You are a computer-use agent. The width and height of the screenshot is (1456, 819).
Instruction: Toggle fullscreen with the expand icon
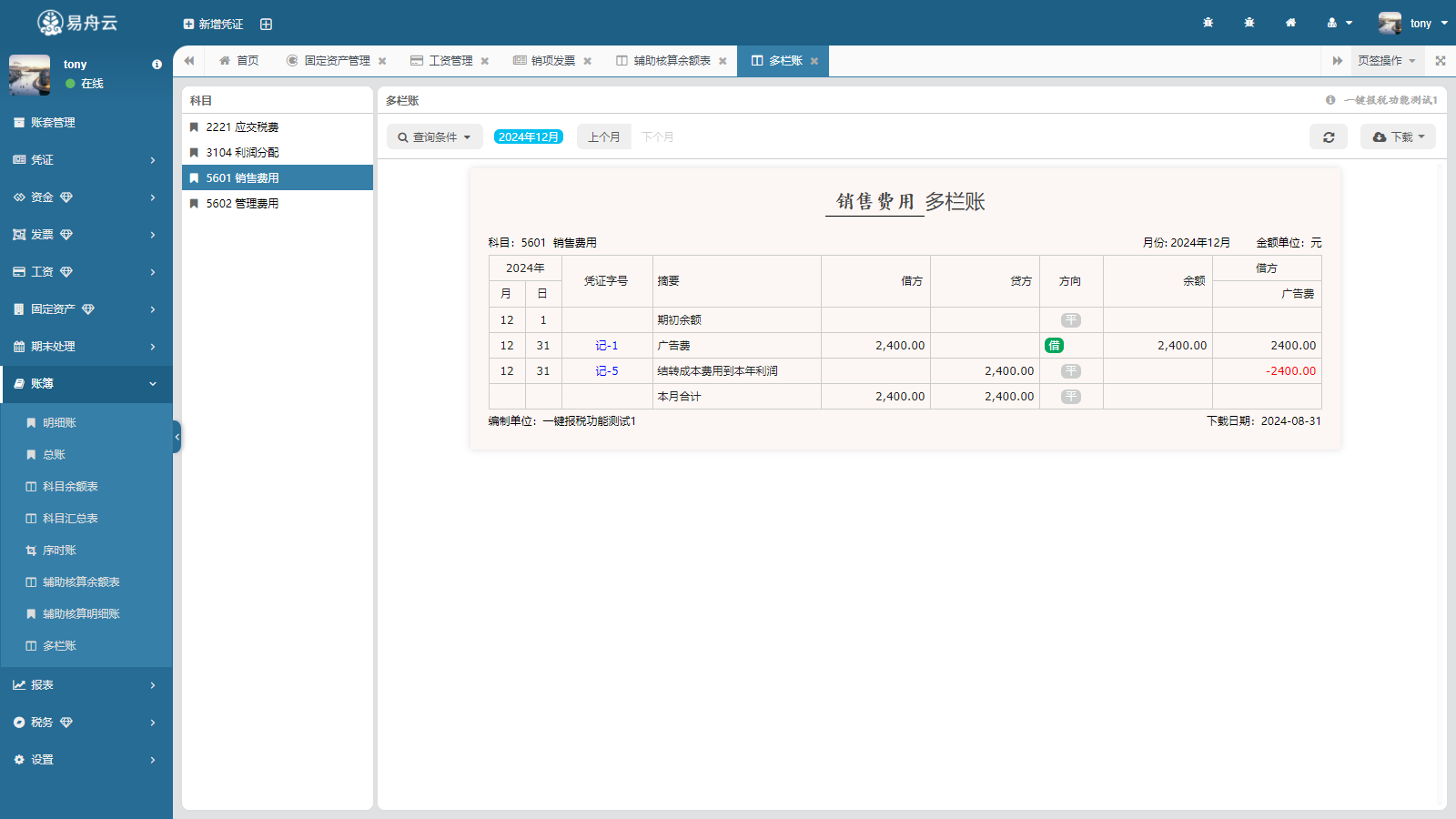coord(1441,61)
